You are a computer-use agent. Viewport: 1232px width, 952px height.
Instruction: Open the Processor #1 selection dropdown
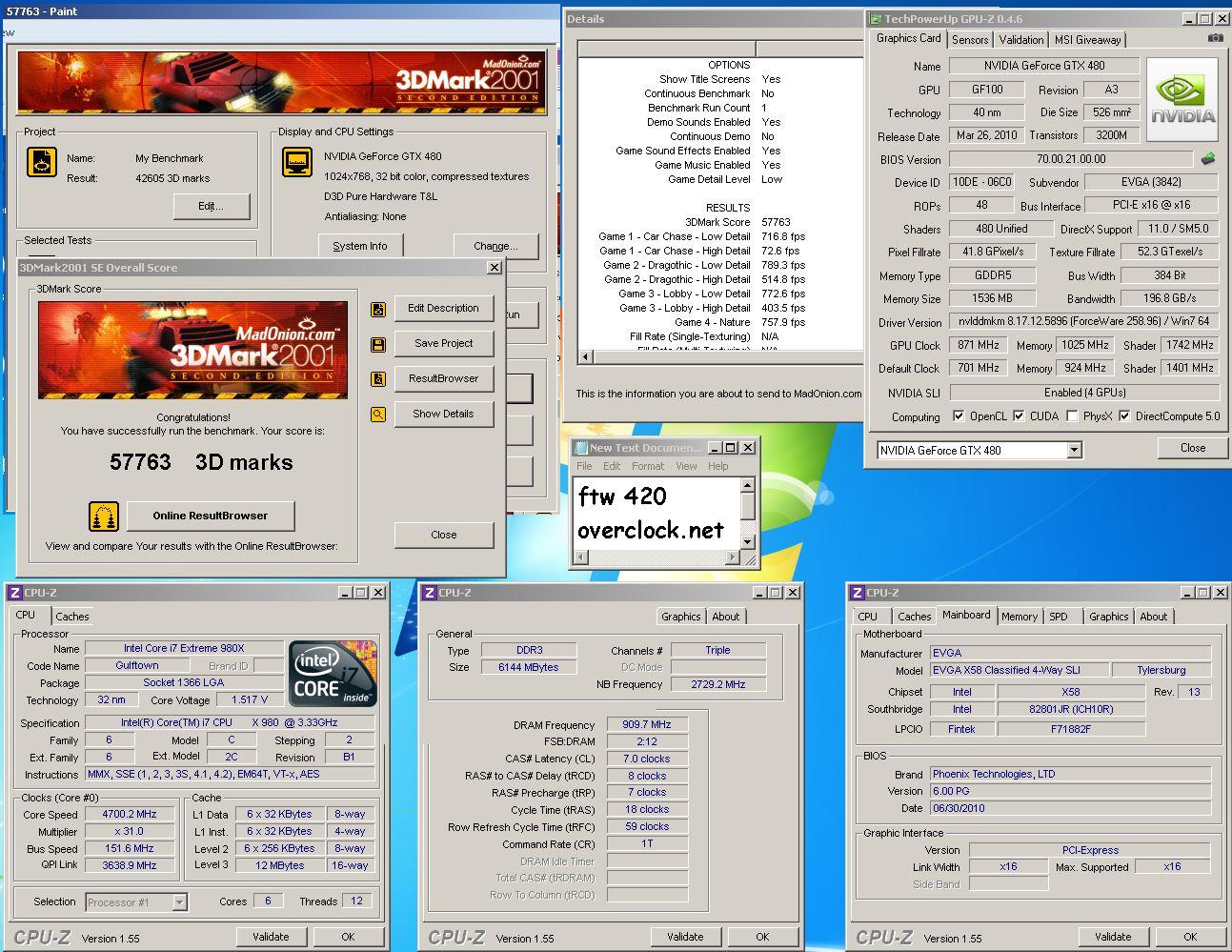click(x=179, y=901)
